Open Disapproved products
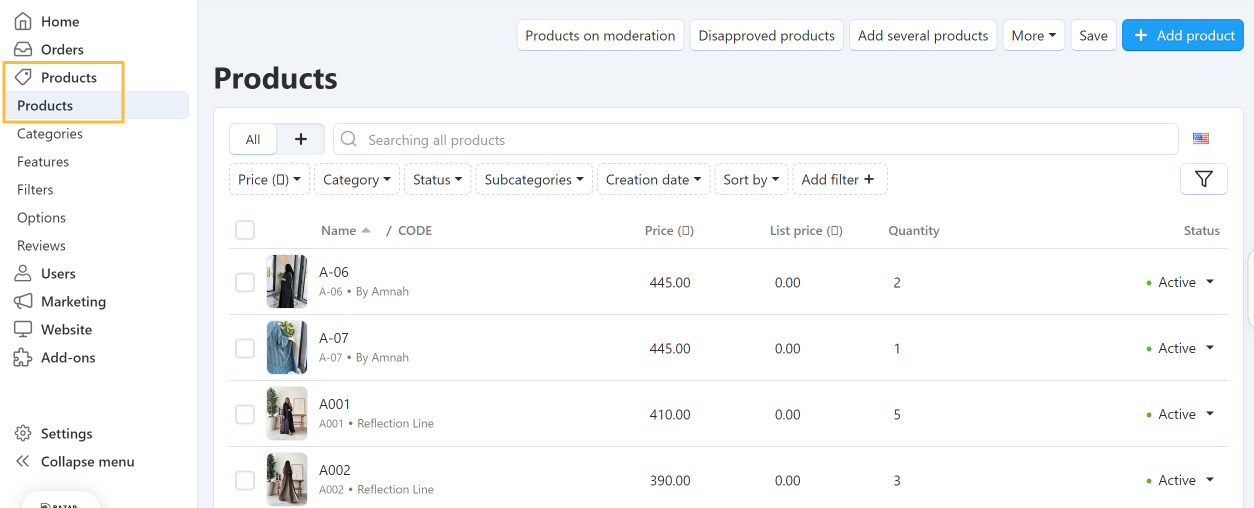 click(766, 35)
